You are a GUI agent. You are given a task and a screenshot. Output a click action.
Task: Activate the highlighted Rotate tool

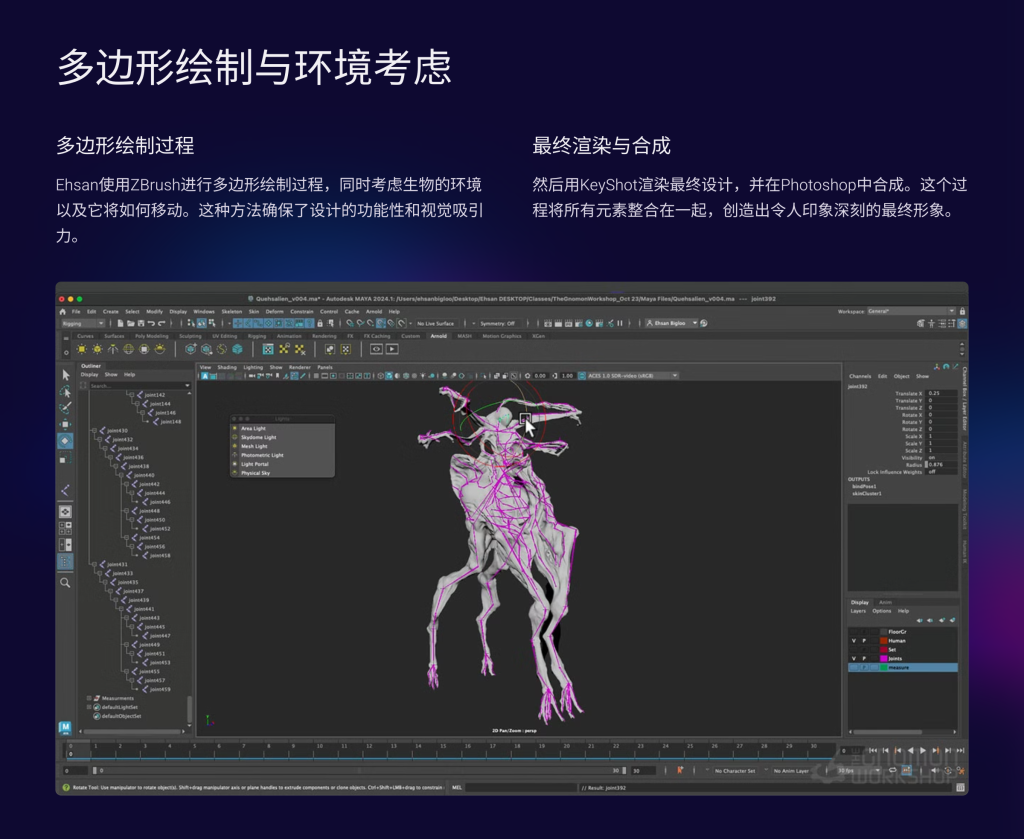[x=65, y=441]
